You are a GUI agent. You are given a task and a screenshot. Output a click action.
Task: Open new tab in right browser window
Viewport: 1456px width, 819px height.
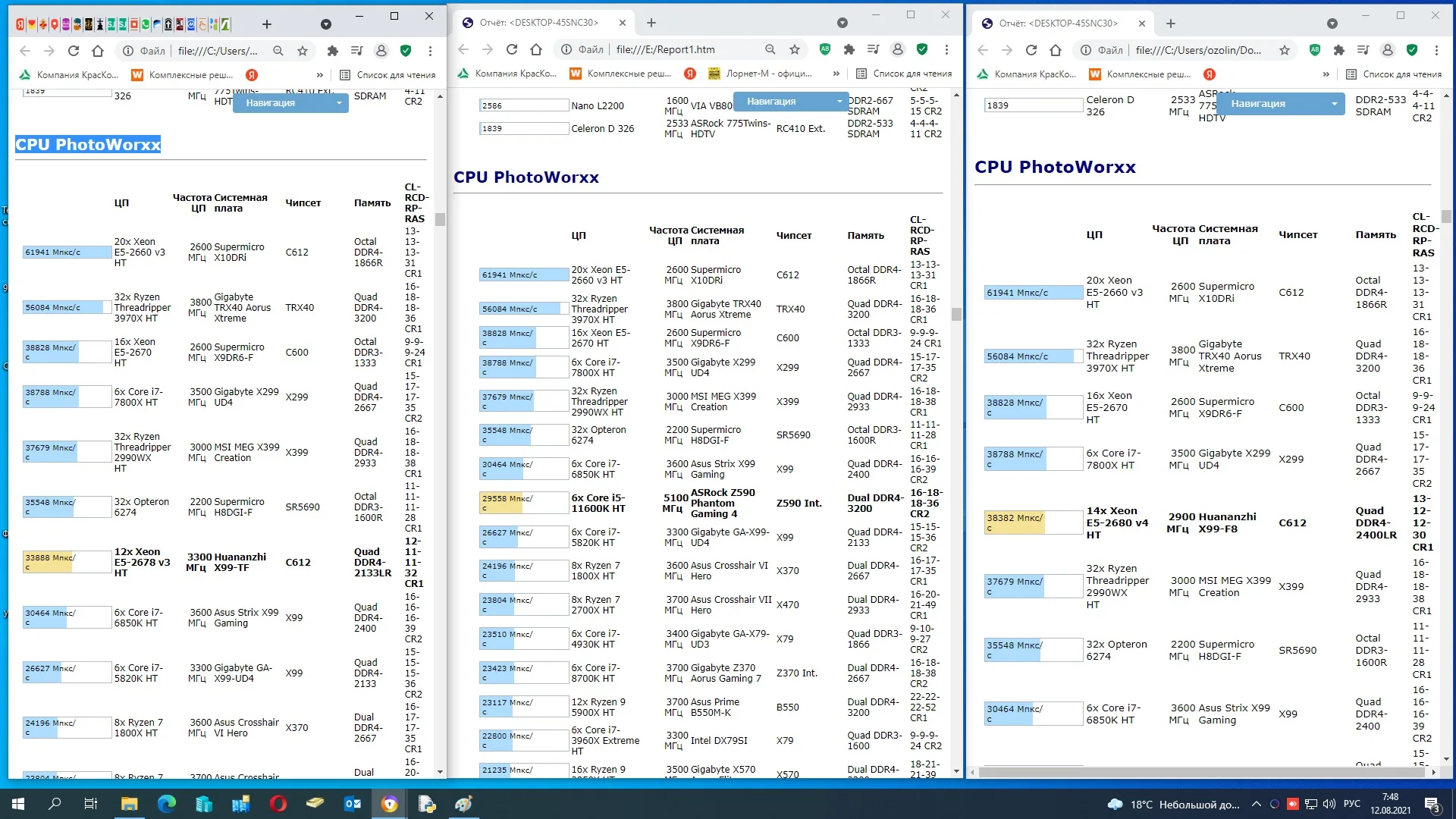coord(1171,24)
